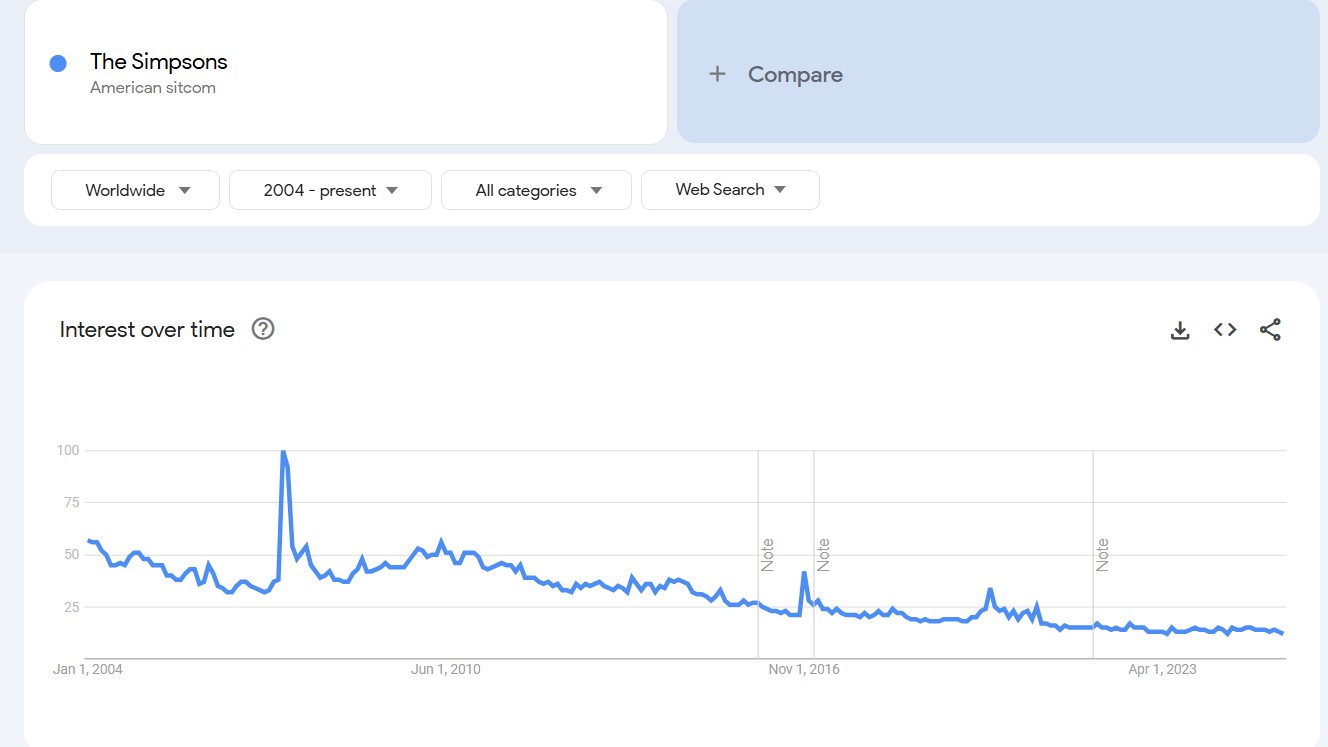1328x747 pixels.
Task: Change the Web Search type dropdown
Action: coord(730,190)
